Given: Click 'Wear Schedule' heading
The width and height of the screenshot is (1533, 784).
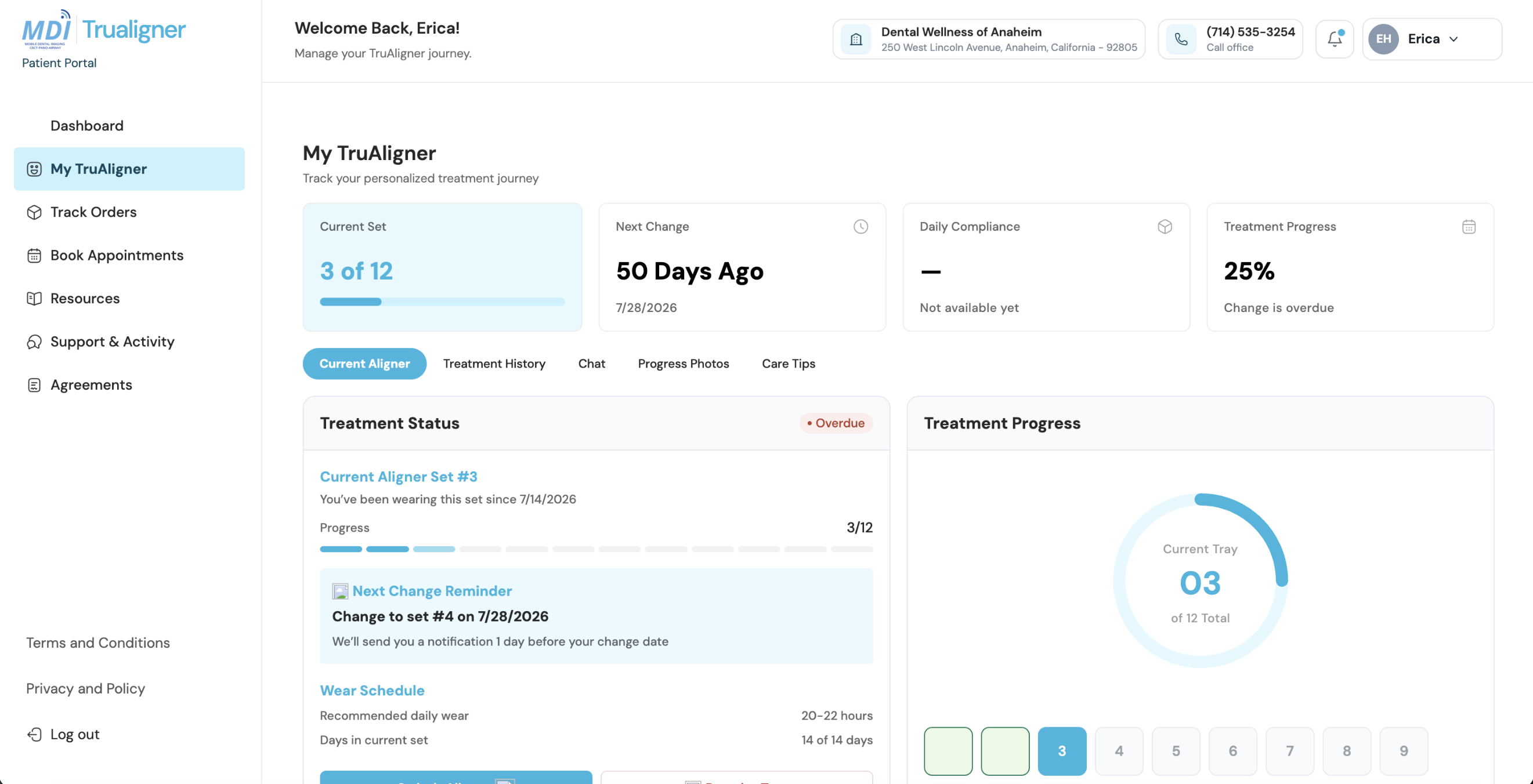Looking at the screenshot, I should pos(372,691).
